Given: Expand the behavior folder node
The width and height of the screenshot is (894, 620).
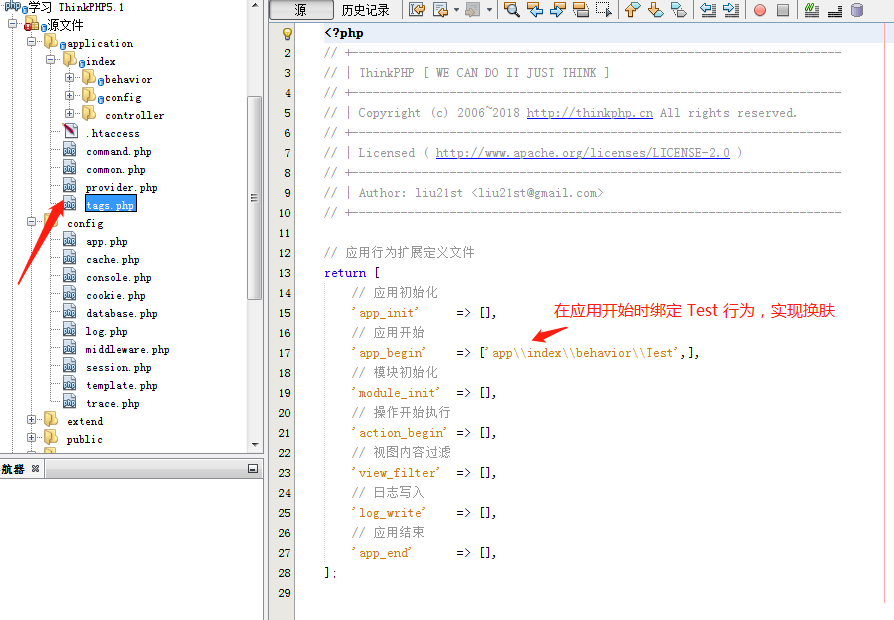Looking at the screenshot, I should (x=69, y=77).
